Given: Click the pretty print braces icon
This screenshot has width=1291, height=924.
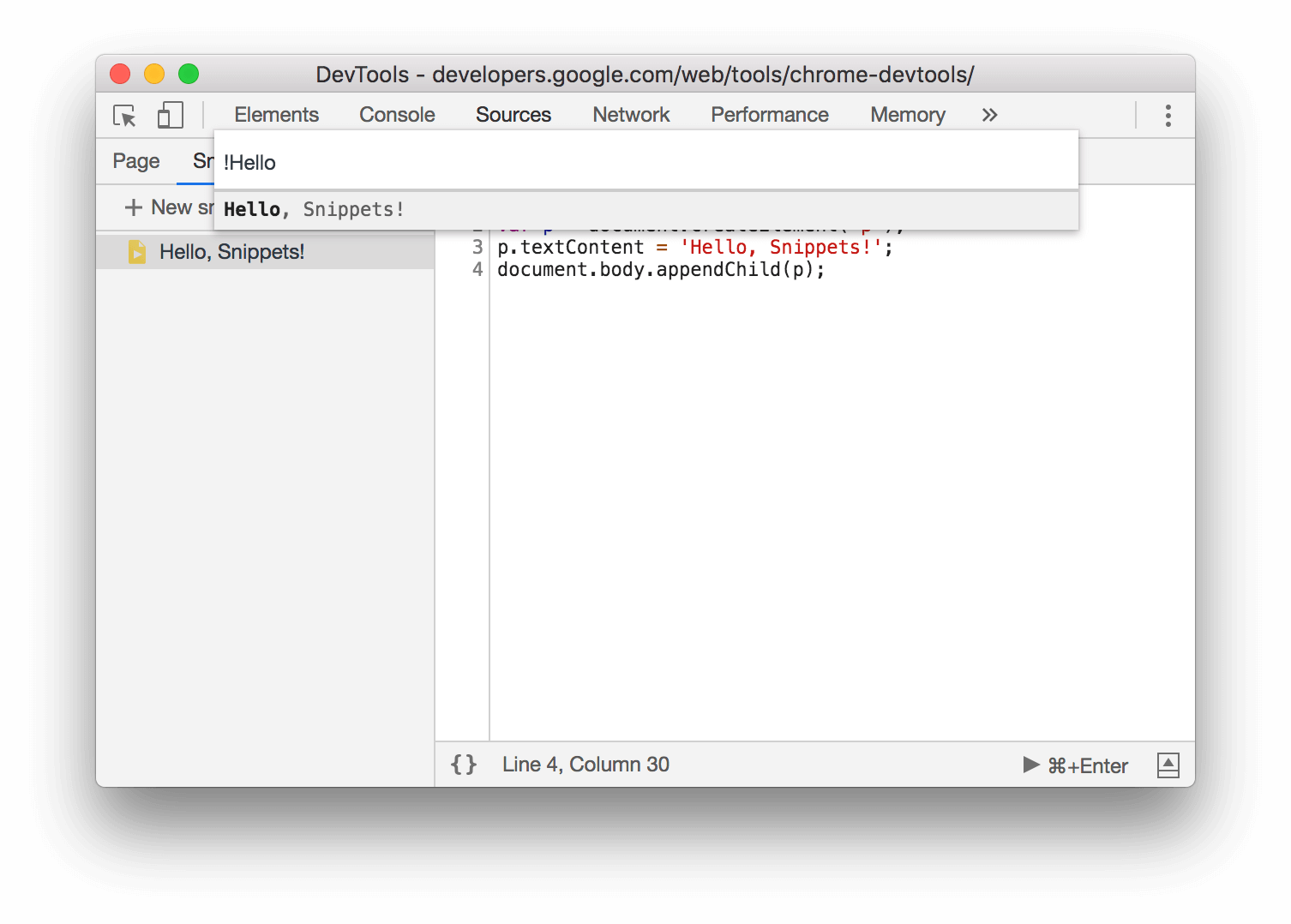Looking at the screenshot, I should tap(464, 765).
